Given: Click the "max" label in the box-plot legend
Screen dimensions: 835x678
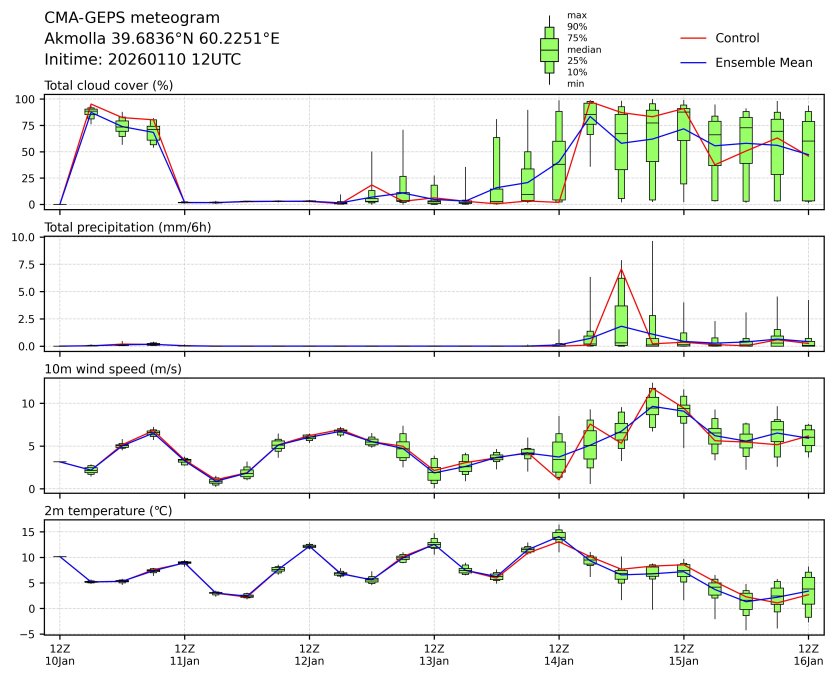Looking at the screenshot, I should (576, 15).
